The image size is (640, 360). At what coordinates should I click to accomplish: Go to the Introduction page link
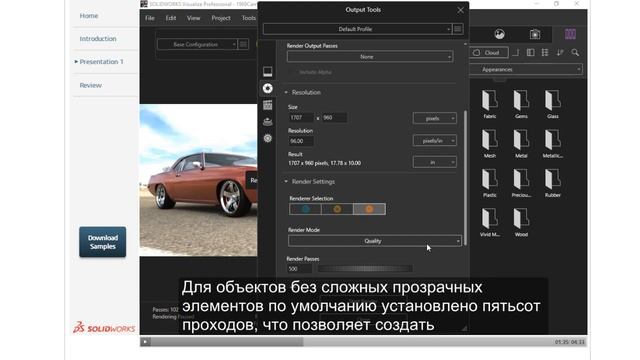98,39
